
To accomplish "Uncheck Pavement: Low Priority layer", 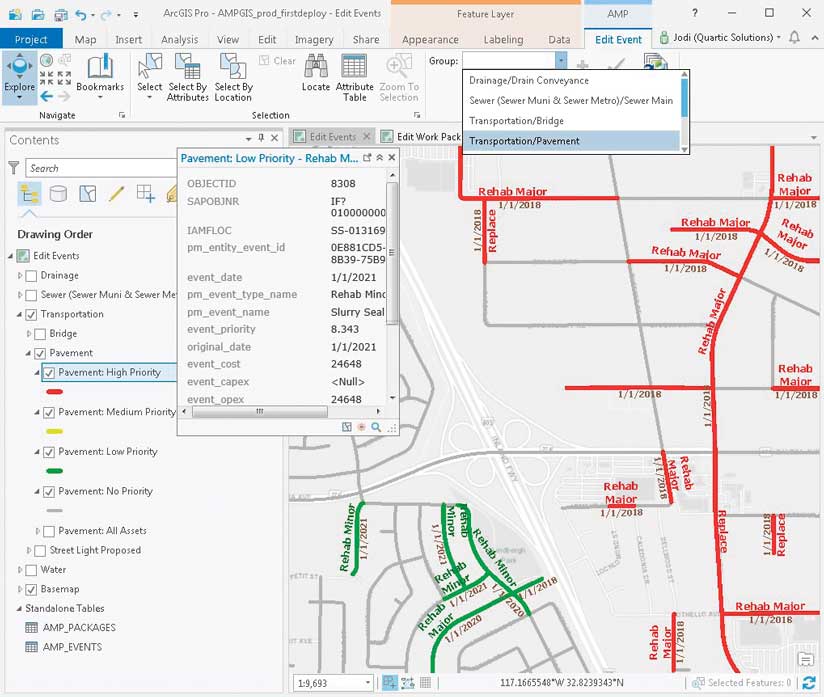I will [49, 452].
